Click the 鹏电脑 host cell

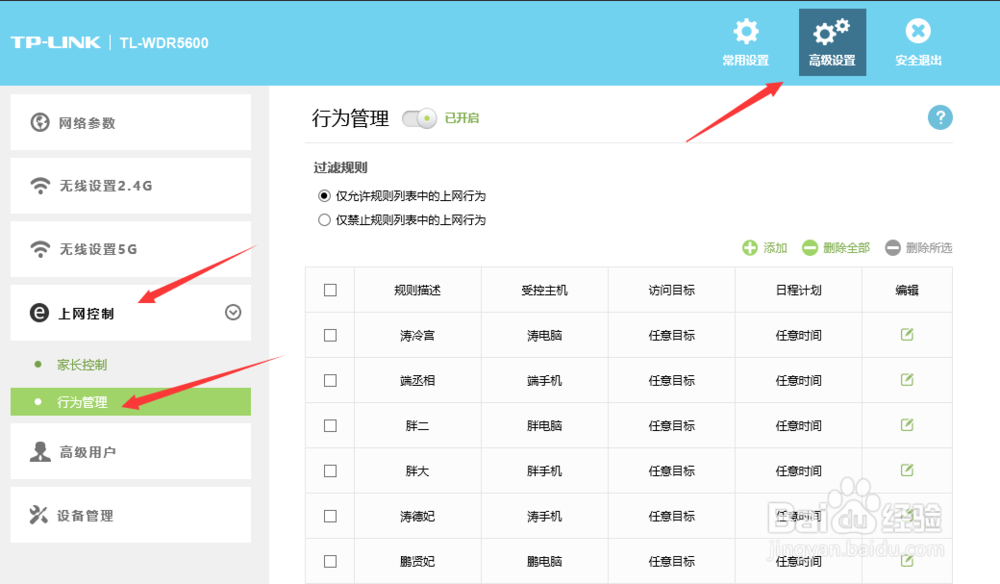point(544,562)
